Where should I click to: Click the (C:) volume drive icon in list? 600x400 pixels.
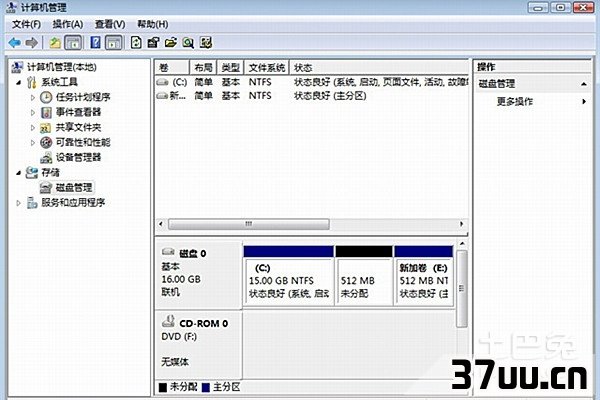162,82
